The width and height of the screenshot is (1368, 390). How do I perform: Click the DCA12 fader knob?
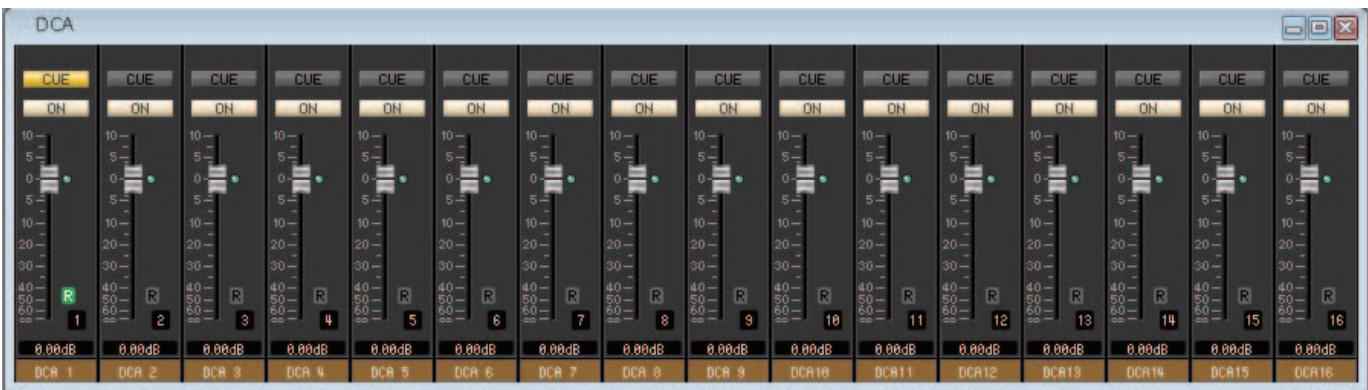[974, 179]
